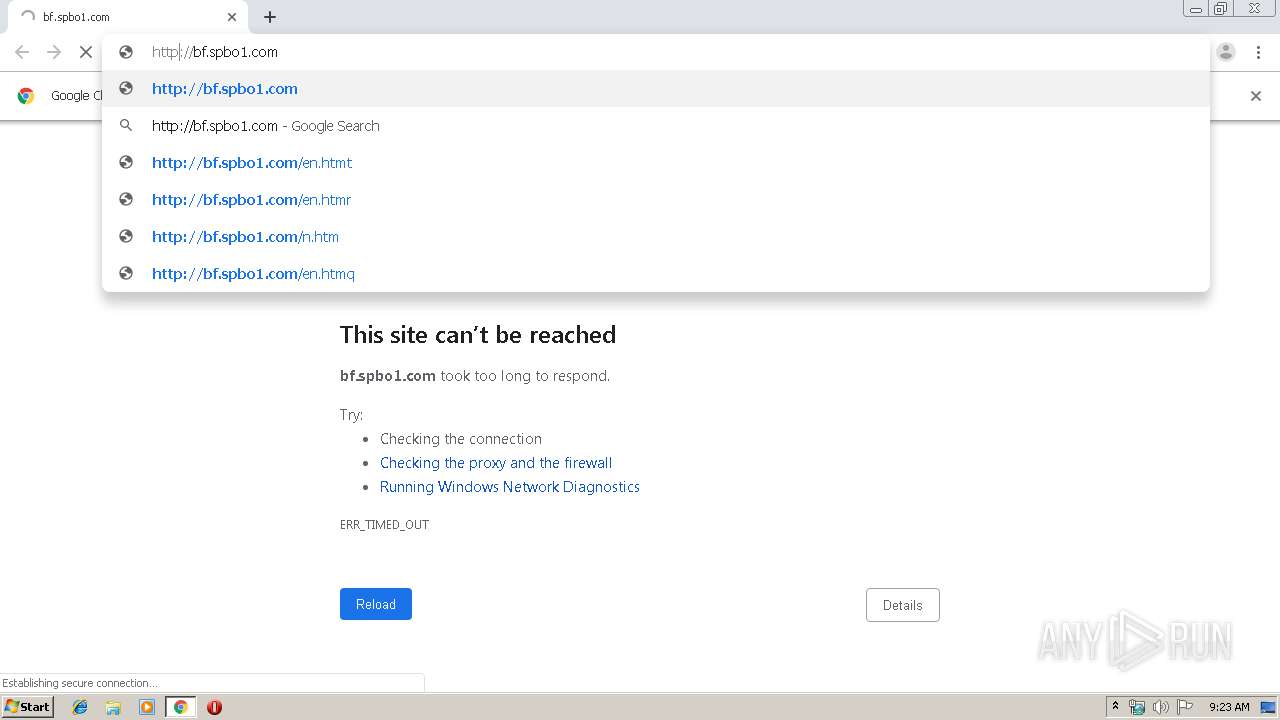Click the ERR_TIMED_OUT error code

(x=384, y=524)
